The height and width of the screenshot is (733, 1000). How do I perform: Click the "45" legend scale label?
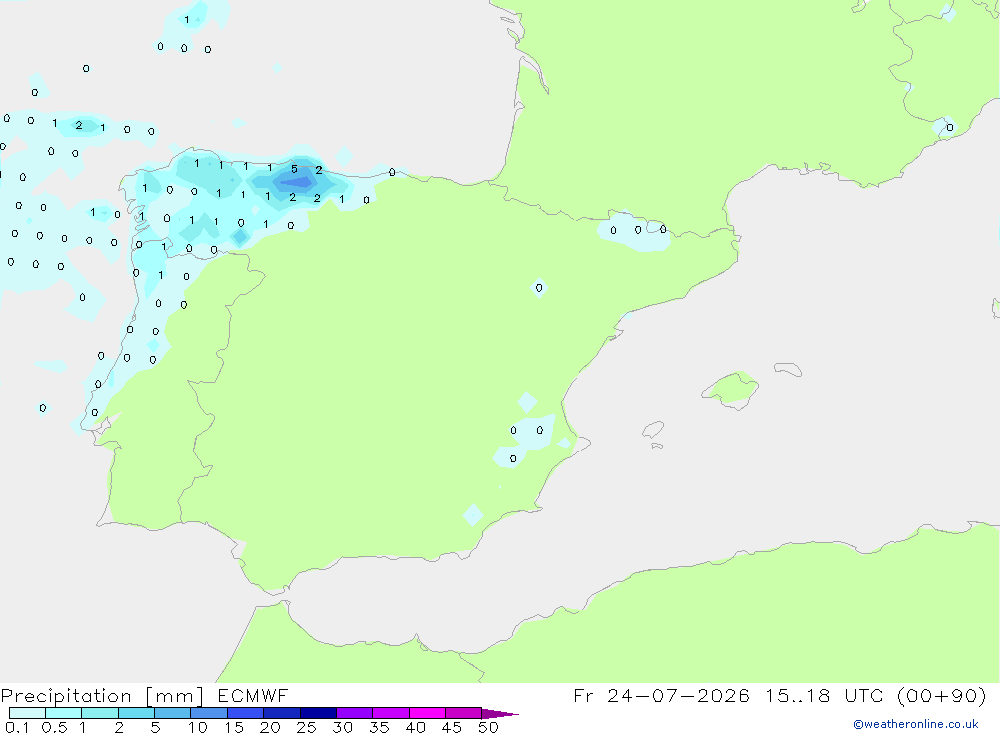pyautogui.click(x=452, y=727)
